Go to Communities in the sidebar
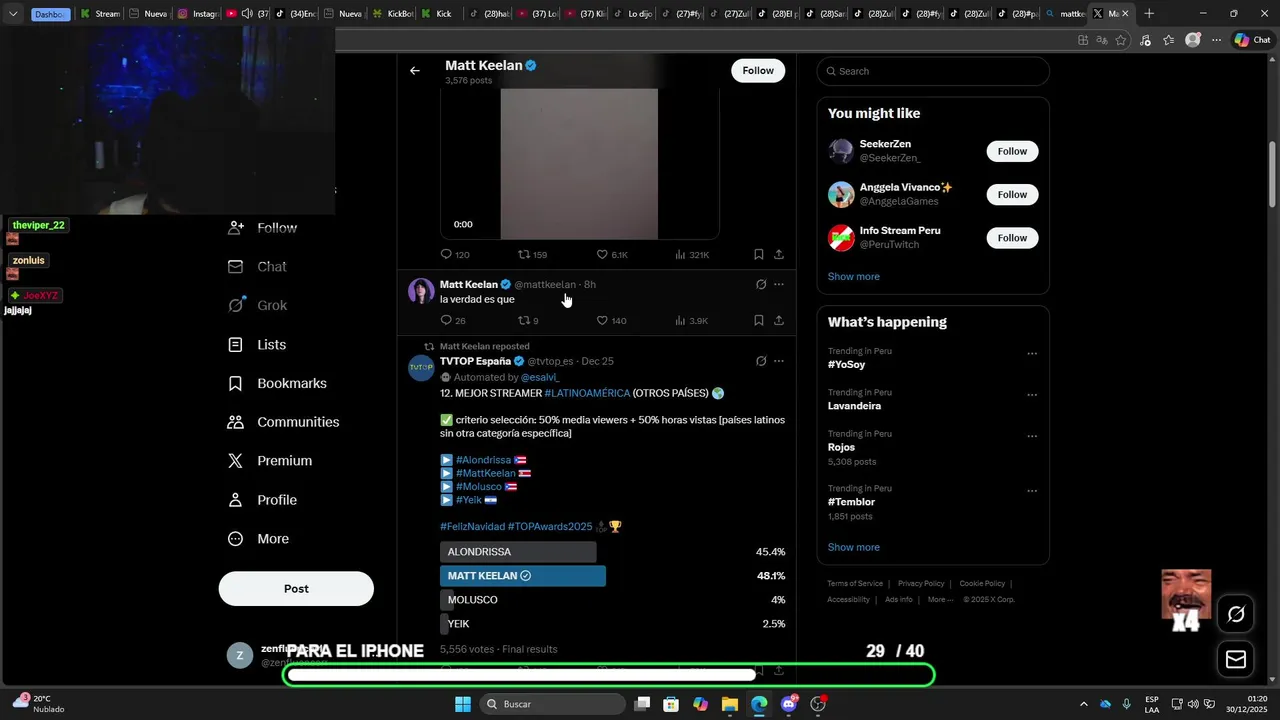Screen dimensions: 1280x720 [283, 422]
